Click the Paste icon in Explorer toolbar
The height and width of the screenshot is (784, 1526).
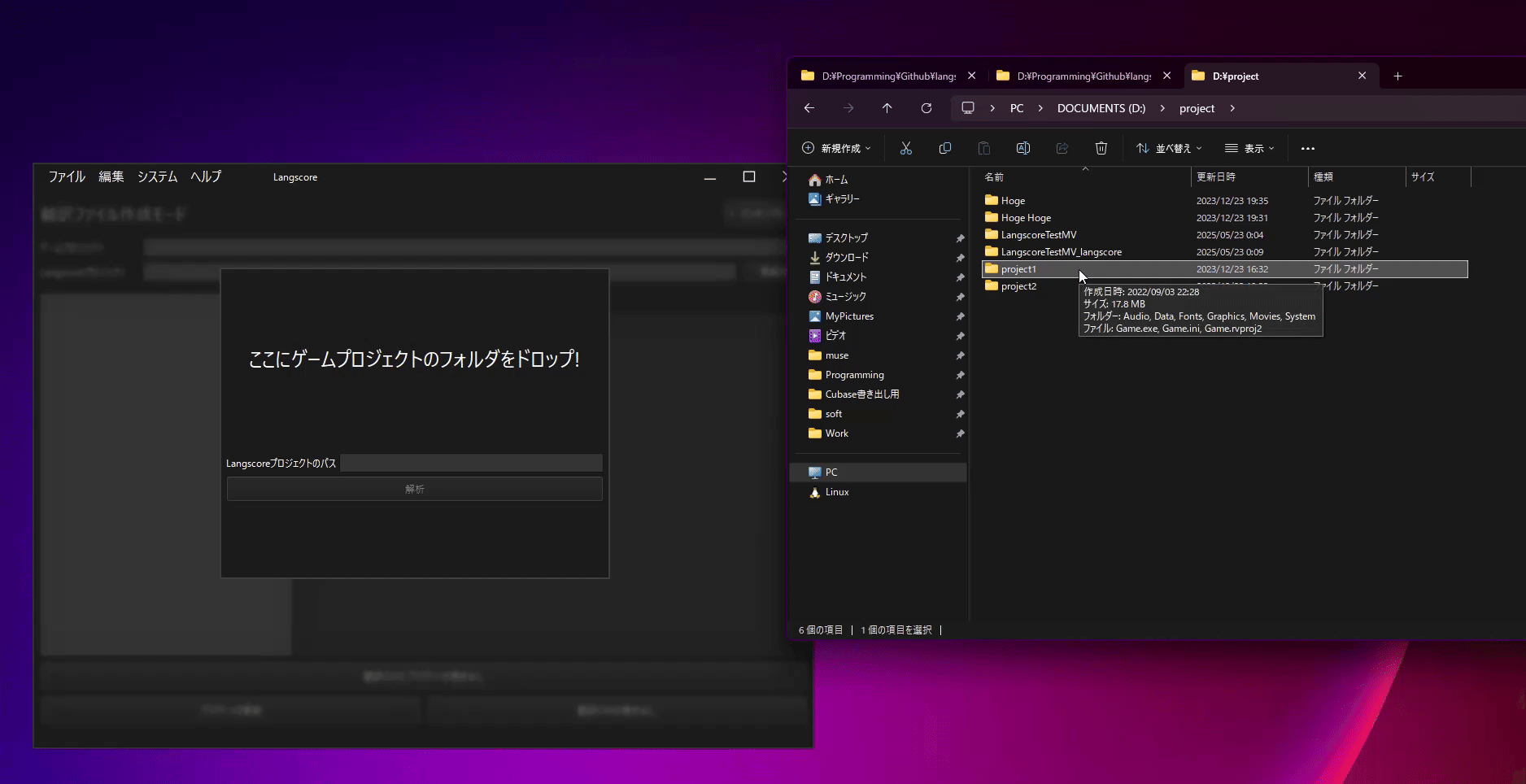tap(983, 148)
